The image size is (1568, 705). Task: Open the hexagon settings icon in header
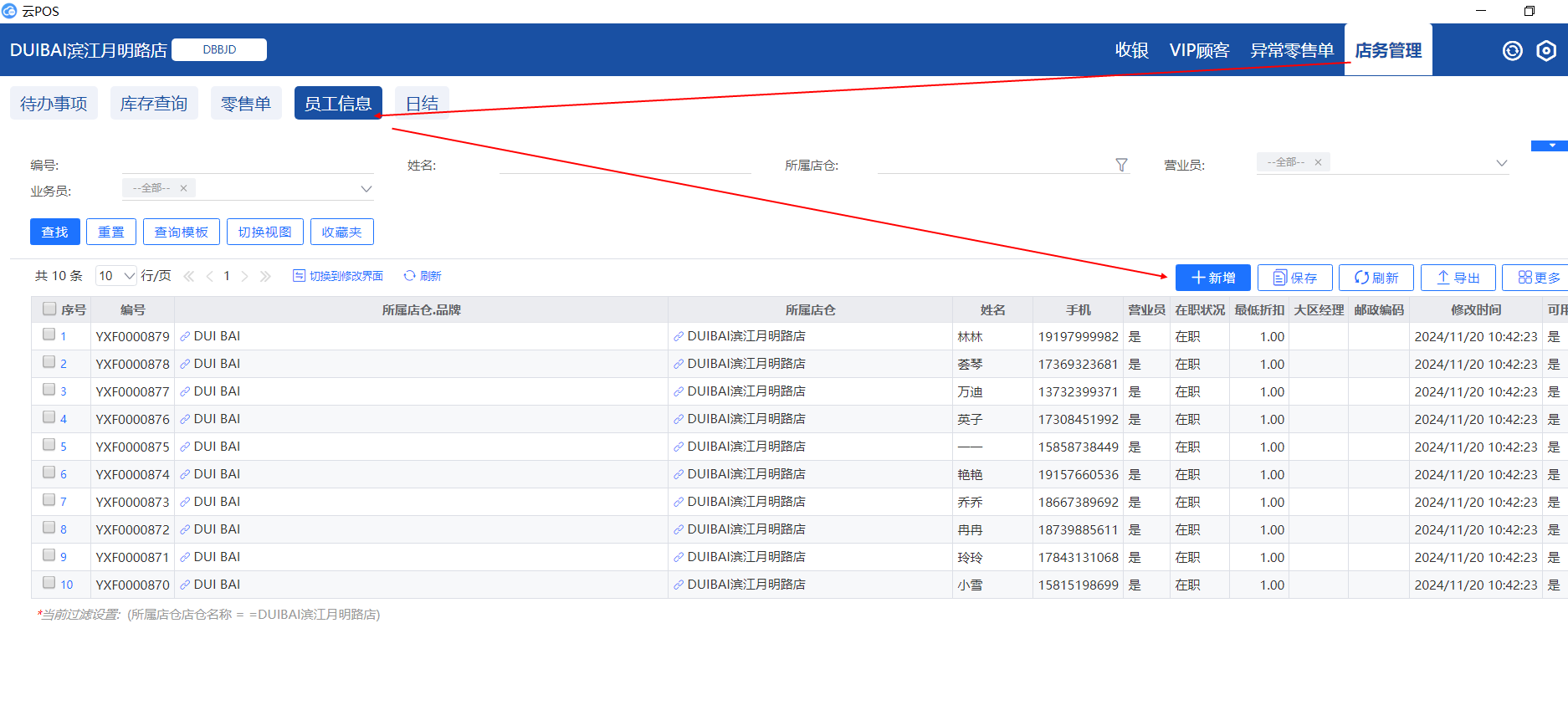click(x=1546, y=51)
